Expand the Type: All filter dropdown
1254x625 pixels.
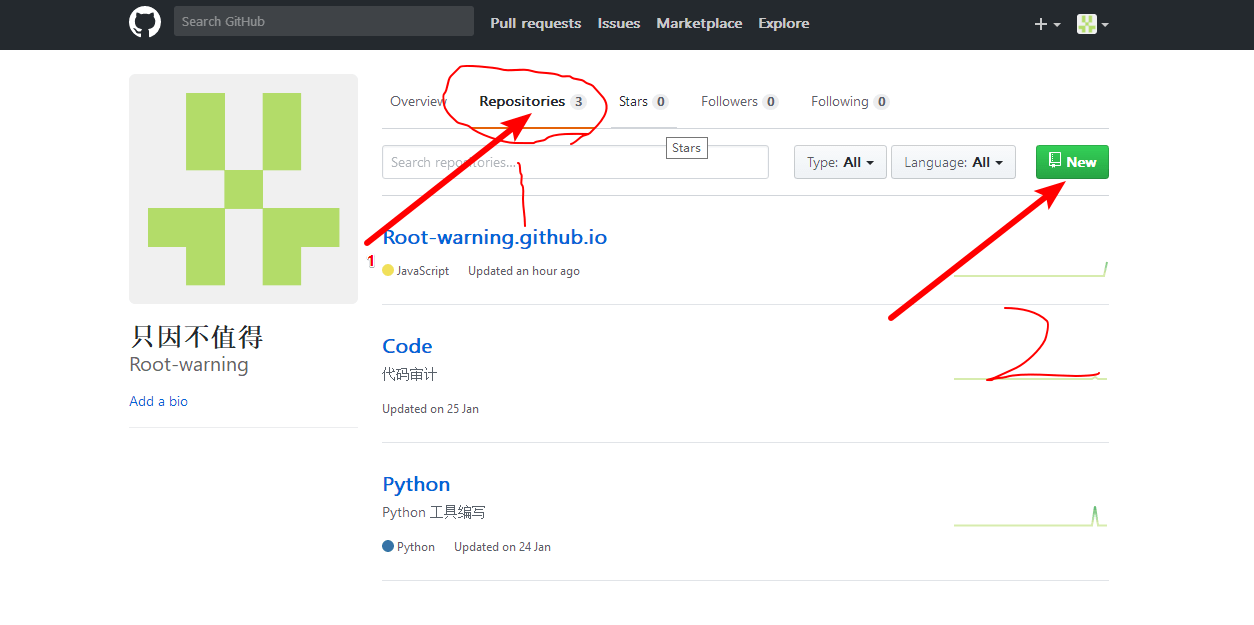(840, 162)
